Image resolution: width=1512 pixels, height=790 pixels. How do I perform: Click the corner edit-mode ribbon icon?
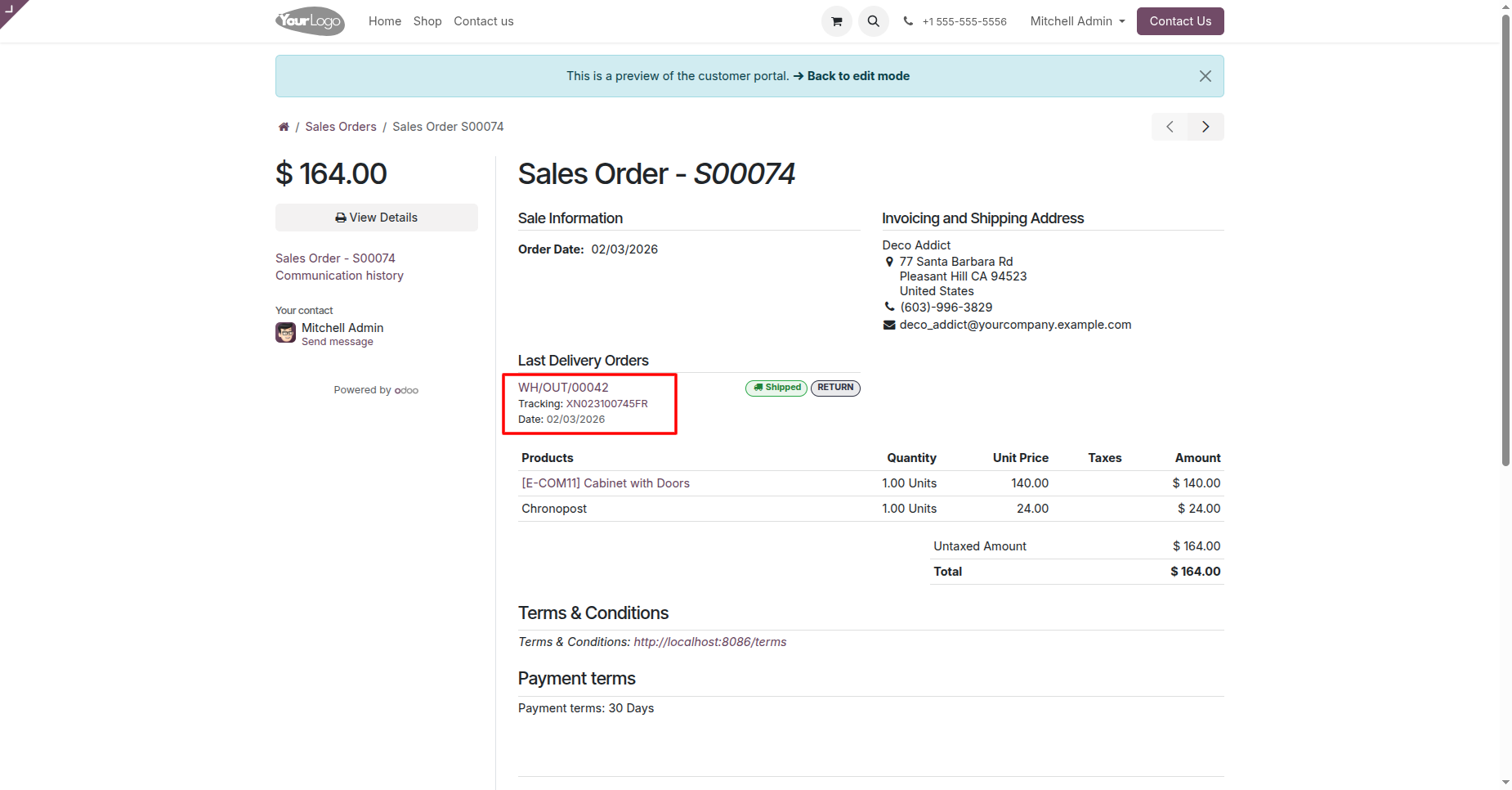(10, 9)
